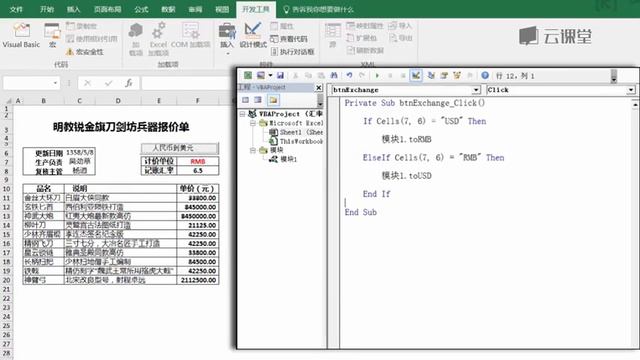Image resolution: width=640 pixels, height=360 pixels.
Task: Open the XML 源 pane button
Action: (333, 36)
